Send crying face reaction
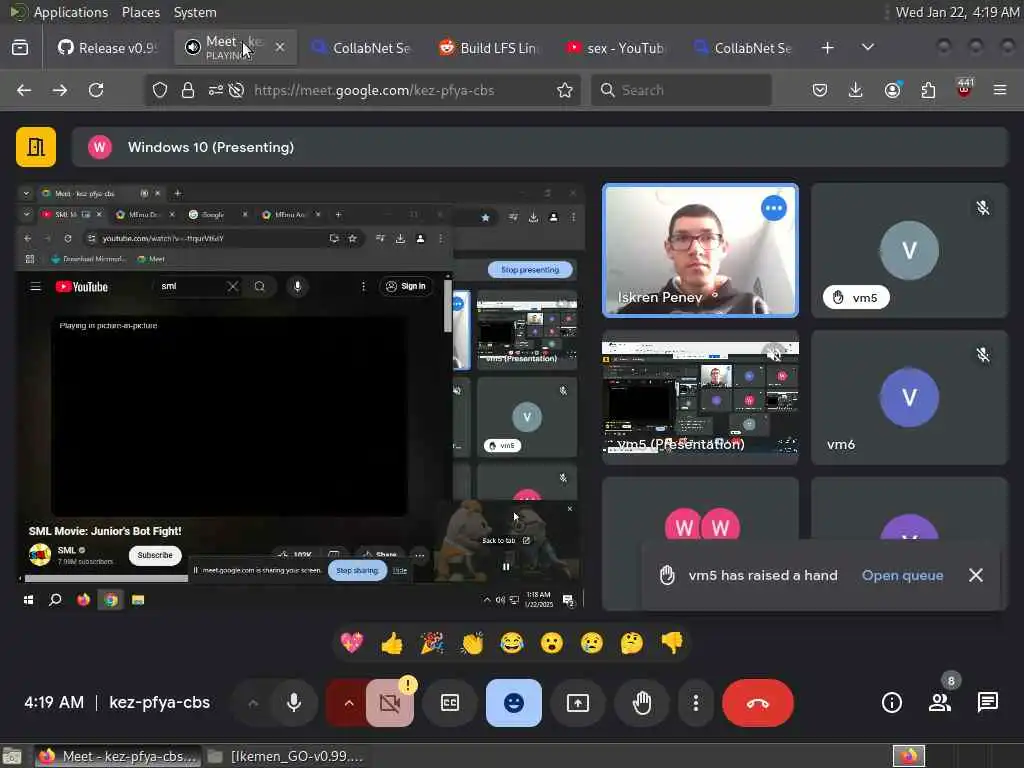Image resolution: width=1024 pixels, height=768 pixels. pyautogui.click(x=592, y=643)
